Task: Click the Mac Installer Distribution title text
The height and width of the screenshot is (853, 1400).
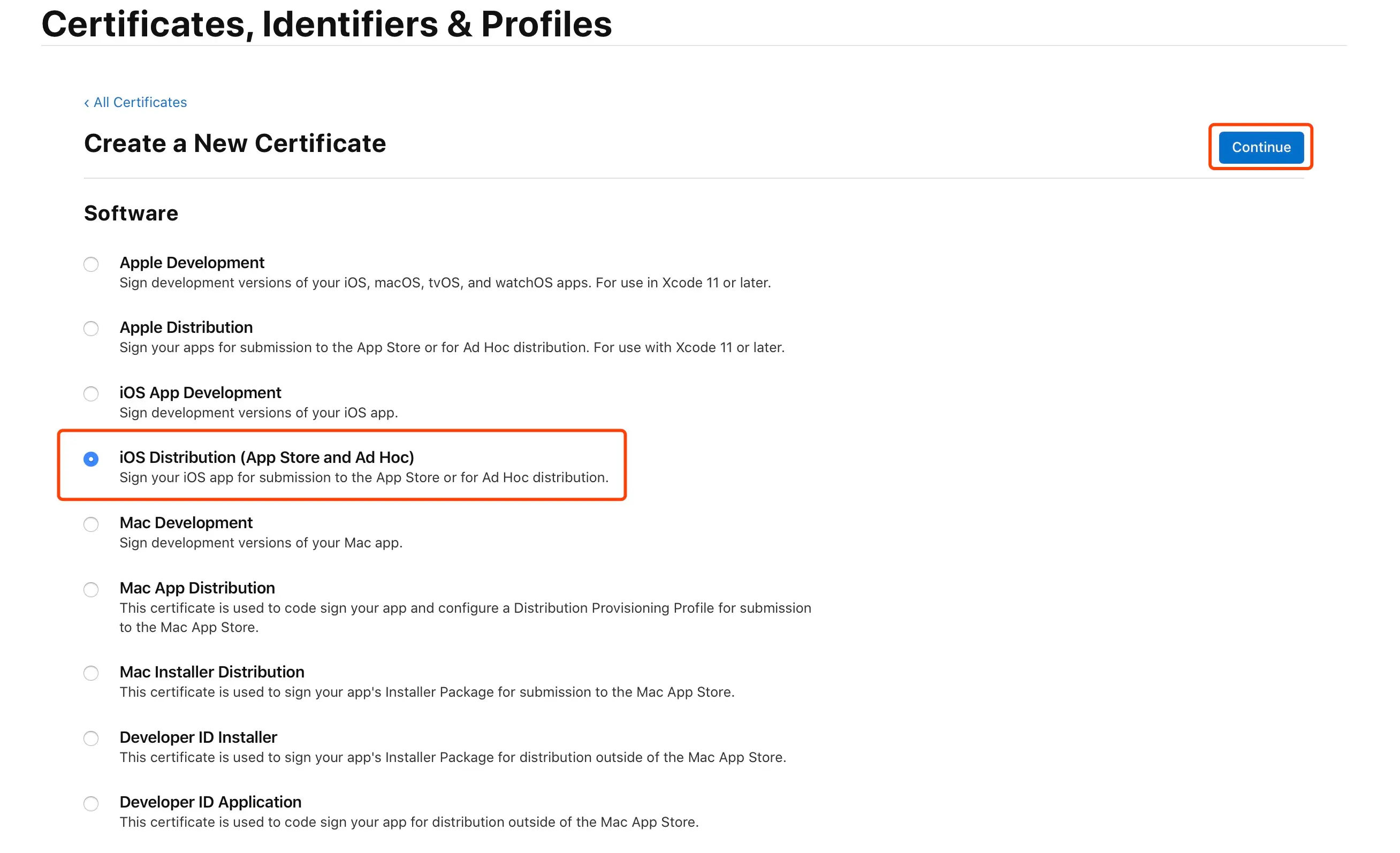Action: point(211,672)
